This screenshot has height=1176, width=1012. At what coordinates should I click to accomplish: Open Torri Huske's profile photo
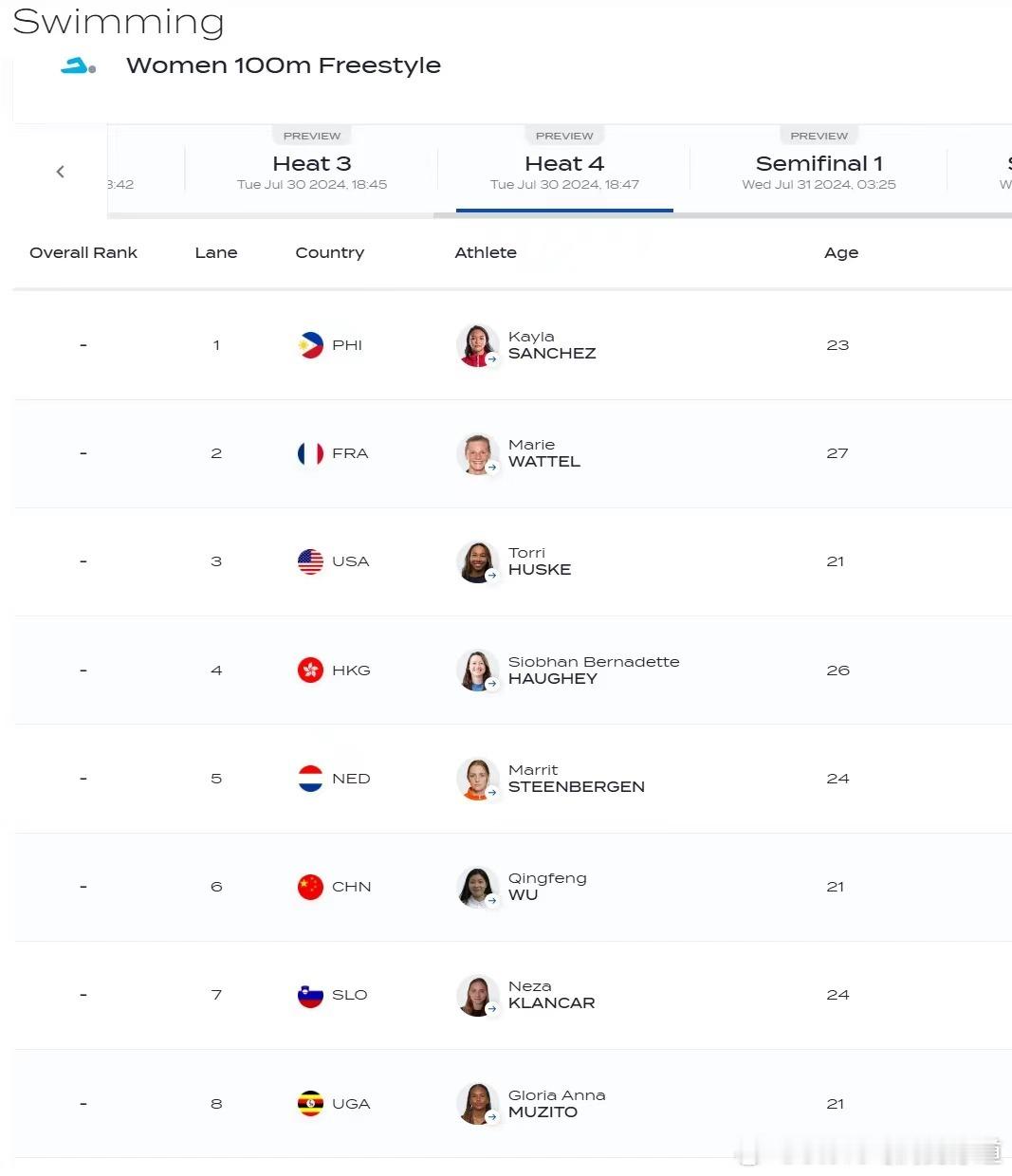pos(478,561)
